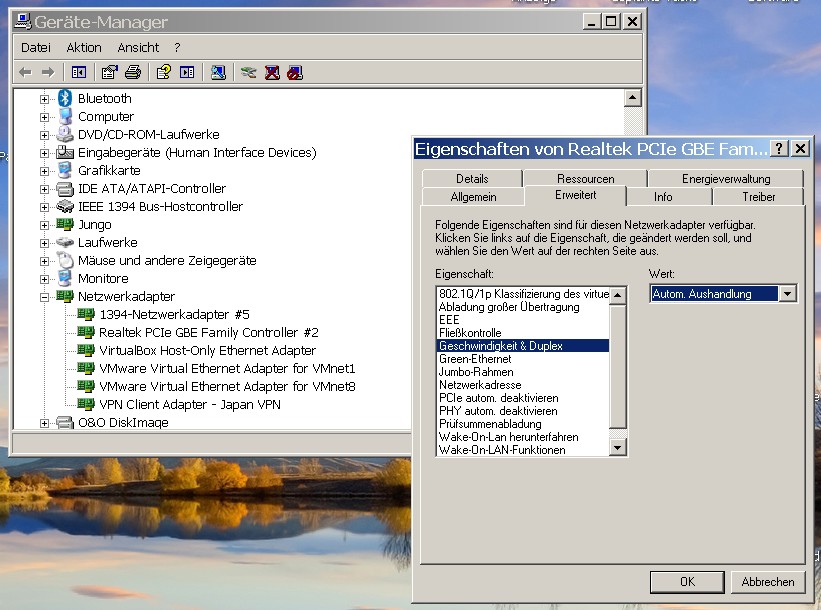Screen dimensions: 821x610
Task: Click the Mäuse mouse icon
Action: click(65, 260)
